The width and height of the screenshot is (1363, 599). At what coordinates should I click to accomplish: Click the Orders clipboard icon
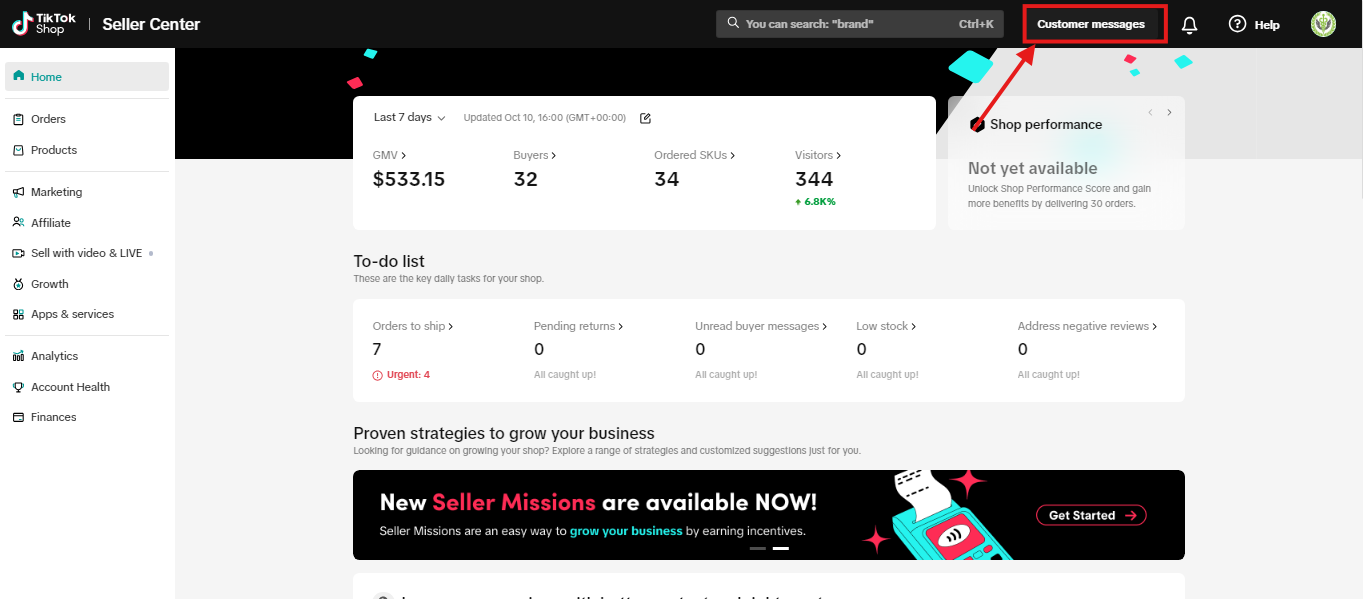[18, 119]
